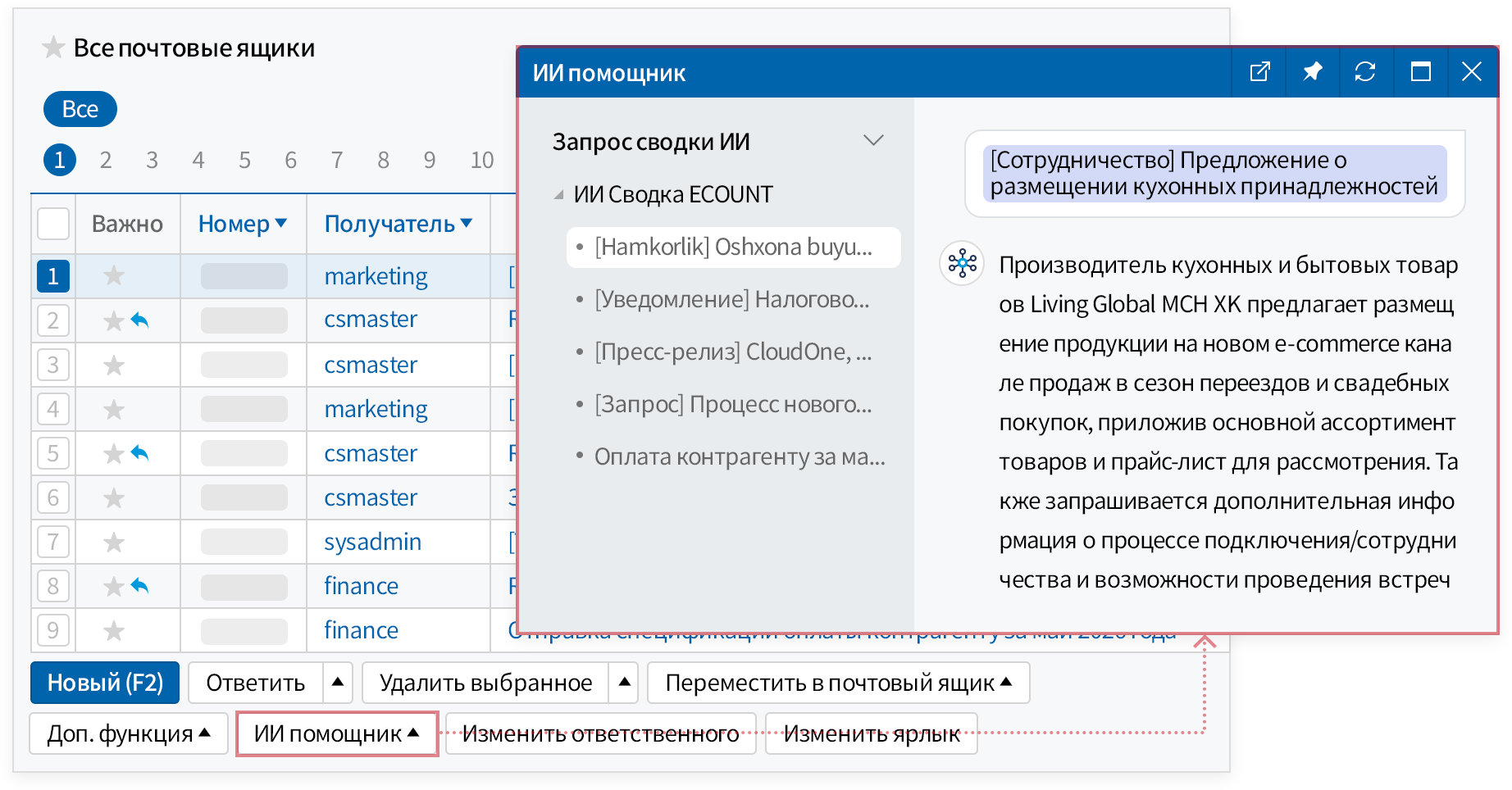
Task: Open '[Пресс-релиз] CloudOne' summary item
Action: pyautogui.click(x=733, y=352)
